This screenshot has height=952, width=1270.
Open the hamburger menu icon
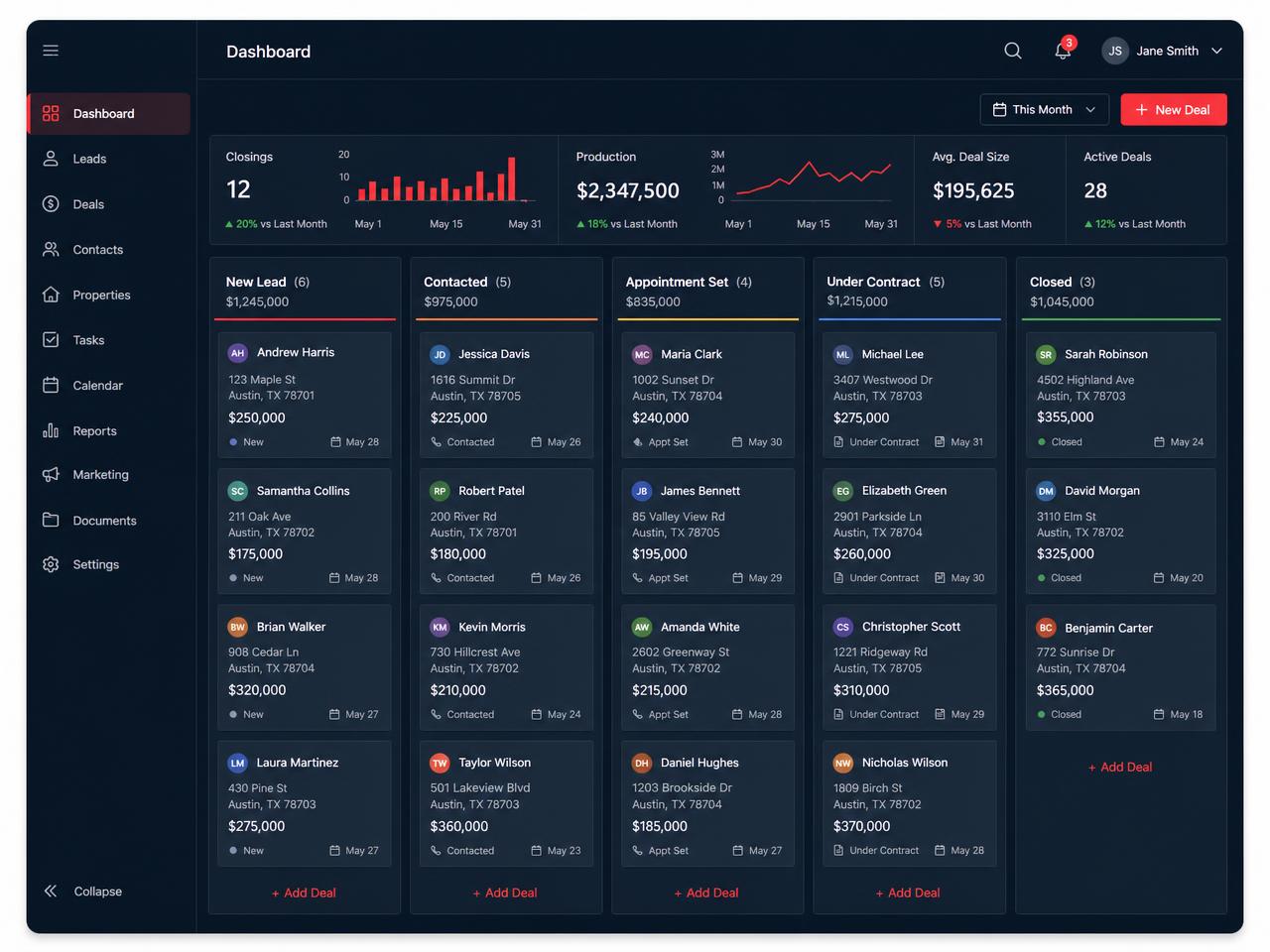click(x=51, y=51)
